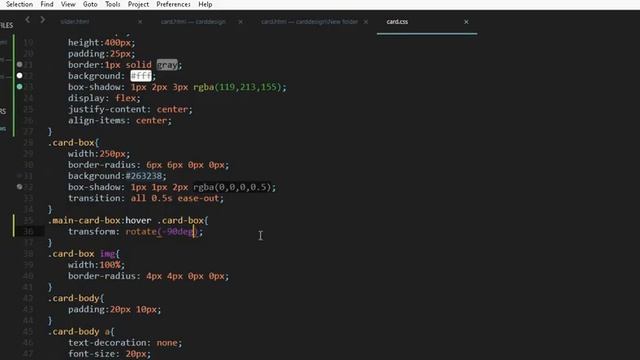The height and width of the screenshot is (360, 640).
Task: Click the align-items: center line
Action: click(120, 121)
